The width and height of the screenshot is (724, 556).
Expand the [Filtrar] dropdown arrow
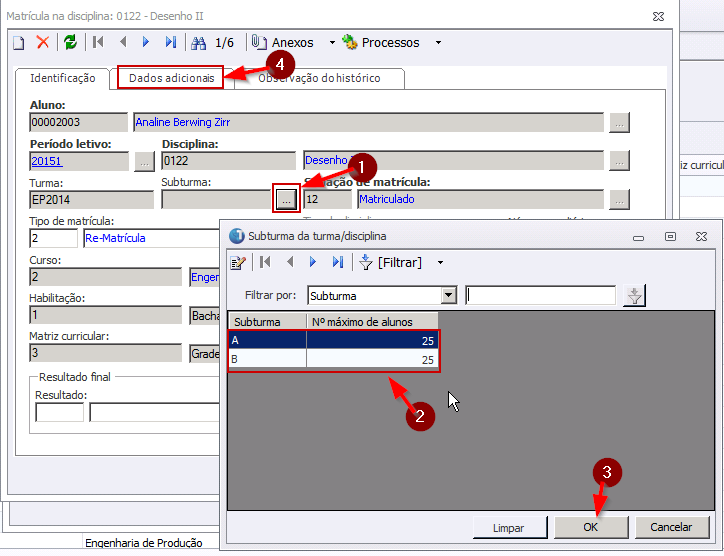point(440,263)
